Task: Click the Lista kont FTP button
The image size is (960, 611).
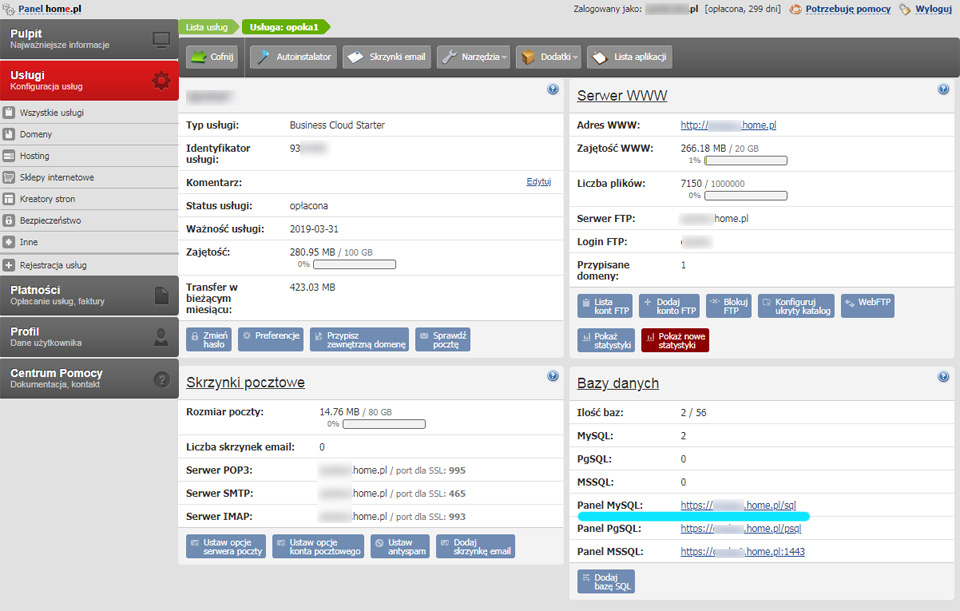Action: pos(605,306)
